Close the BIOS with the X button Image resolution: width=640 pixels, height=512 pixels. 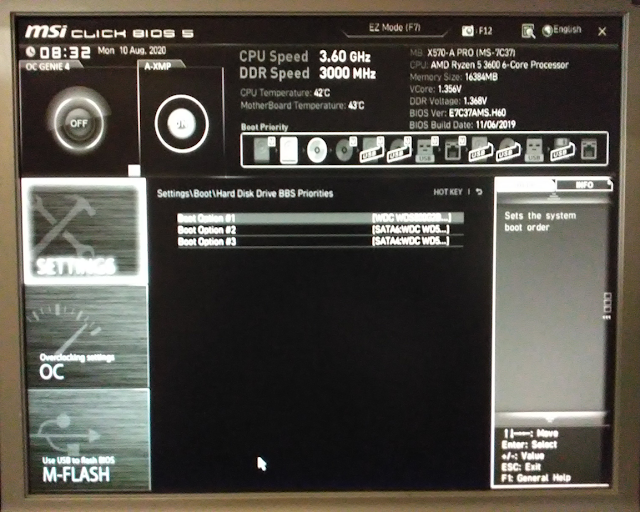pos(602,31)
